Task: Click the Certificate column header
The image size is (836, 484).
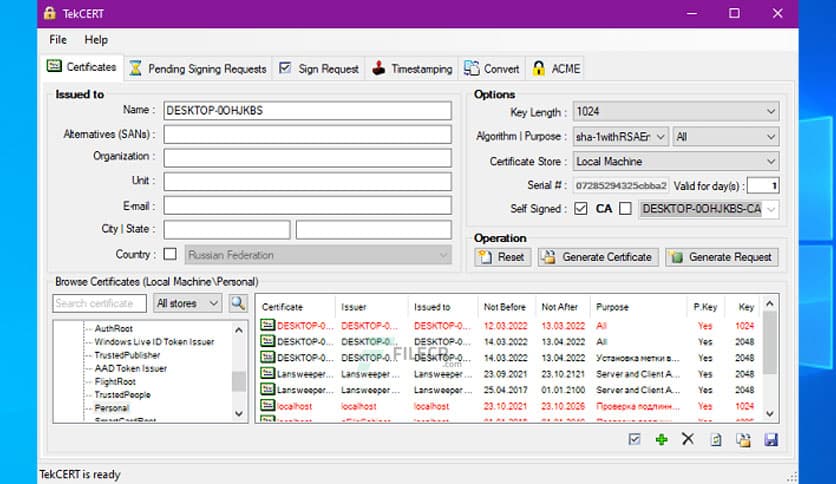Action: (x=282, y=307)
